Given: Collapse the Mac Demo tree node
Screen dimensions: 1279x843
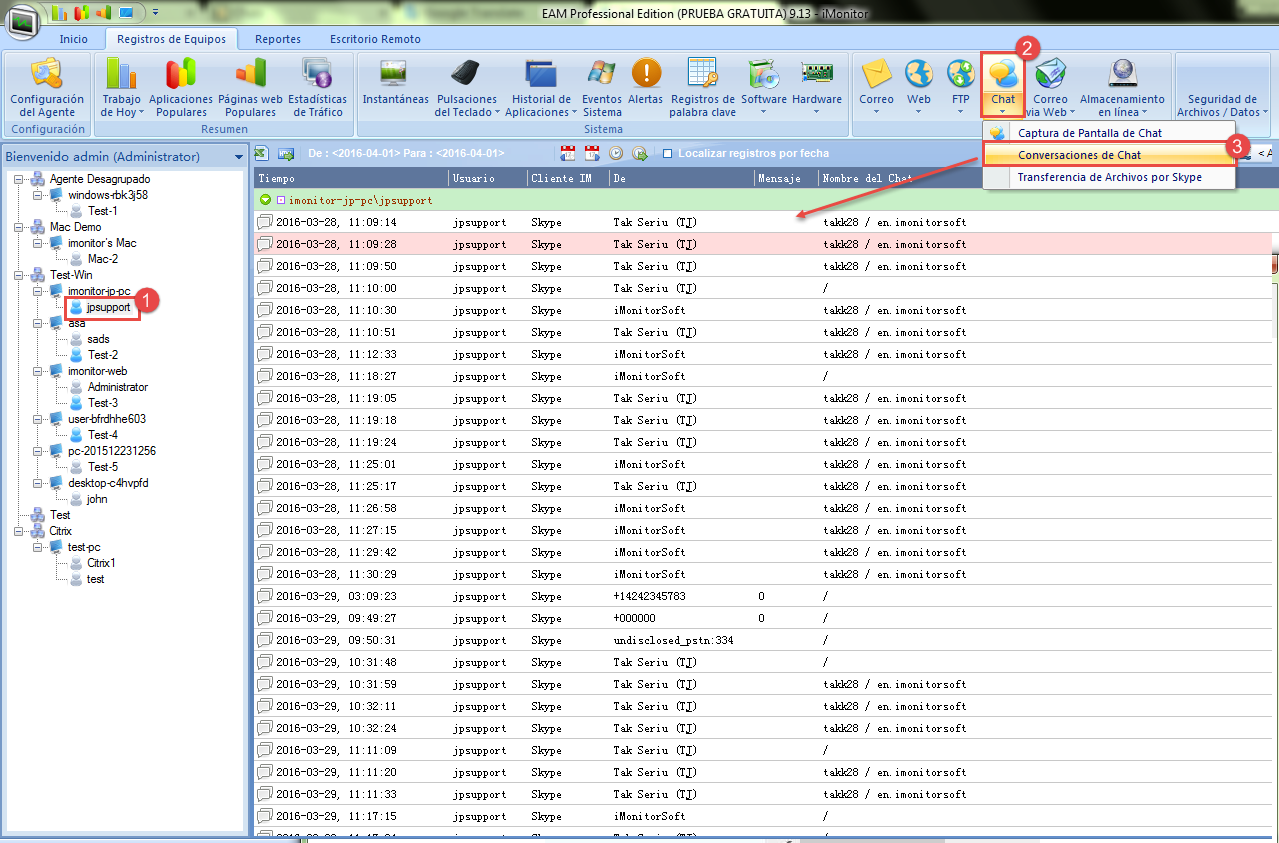Looking at the screenshot, I should pos(20,227).
